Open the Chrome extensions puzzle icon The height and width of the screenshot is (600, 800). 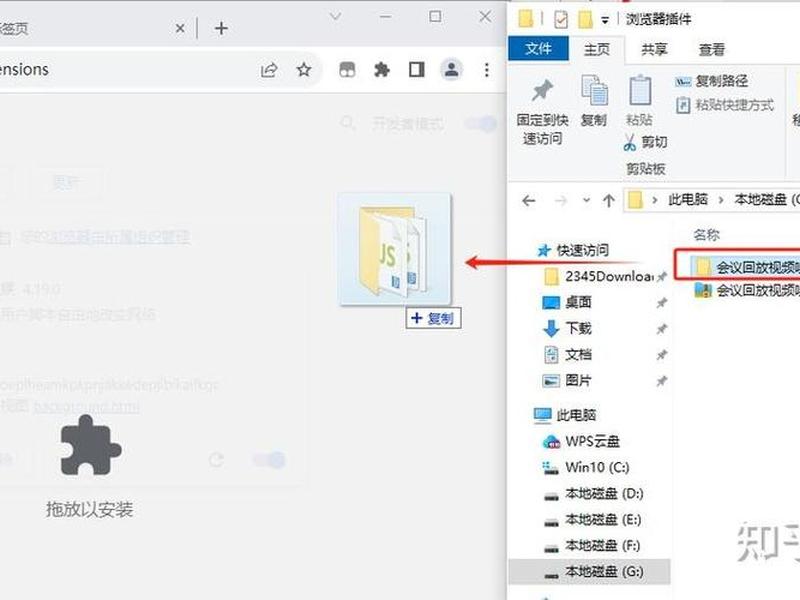[382, 69]
